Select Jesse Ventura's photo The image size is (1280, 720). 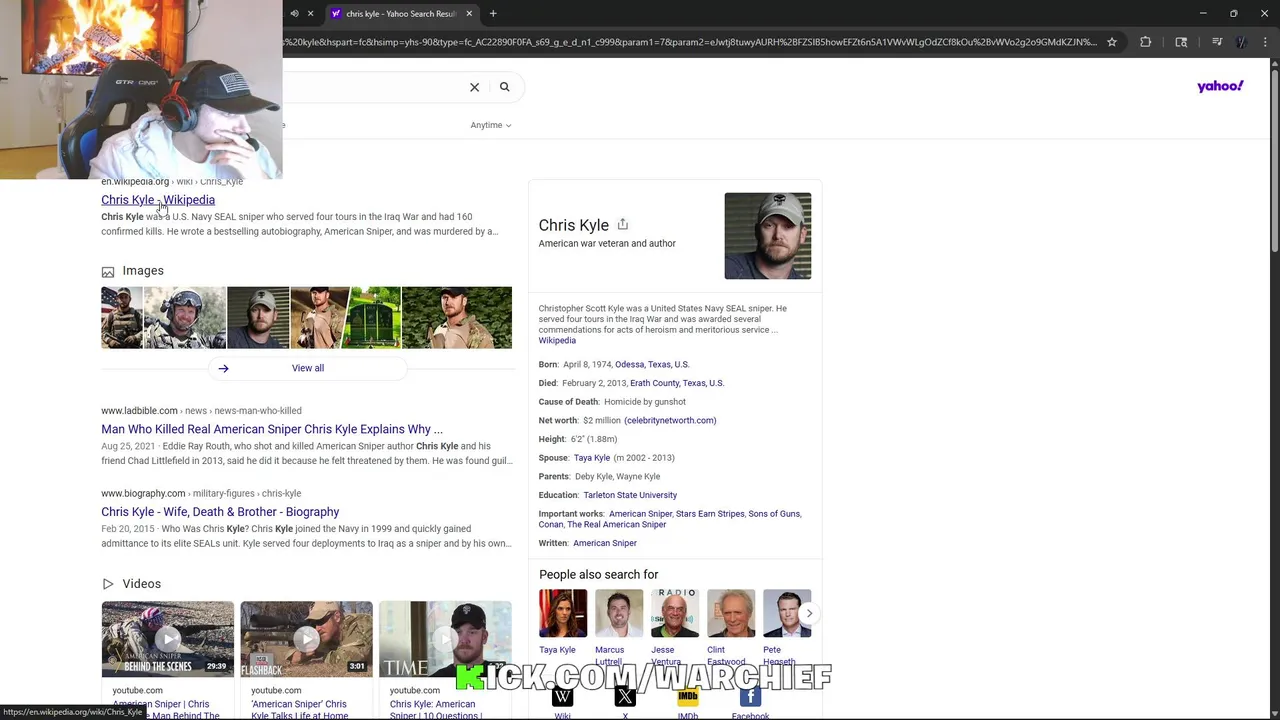(x=675, y=613)
